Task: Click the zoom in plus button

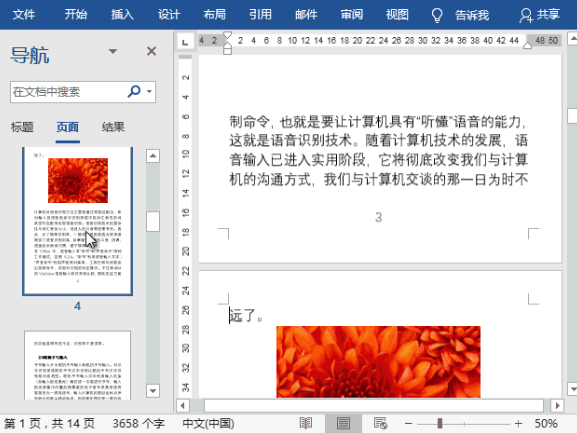Action: coord(518,424)
